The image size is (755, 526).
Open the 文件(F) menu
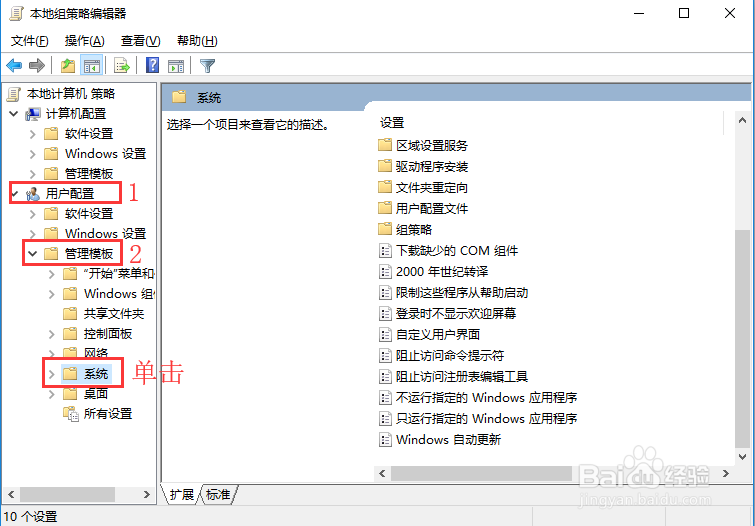(x=30, y=41)
